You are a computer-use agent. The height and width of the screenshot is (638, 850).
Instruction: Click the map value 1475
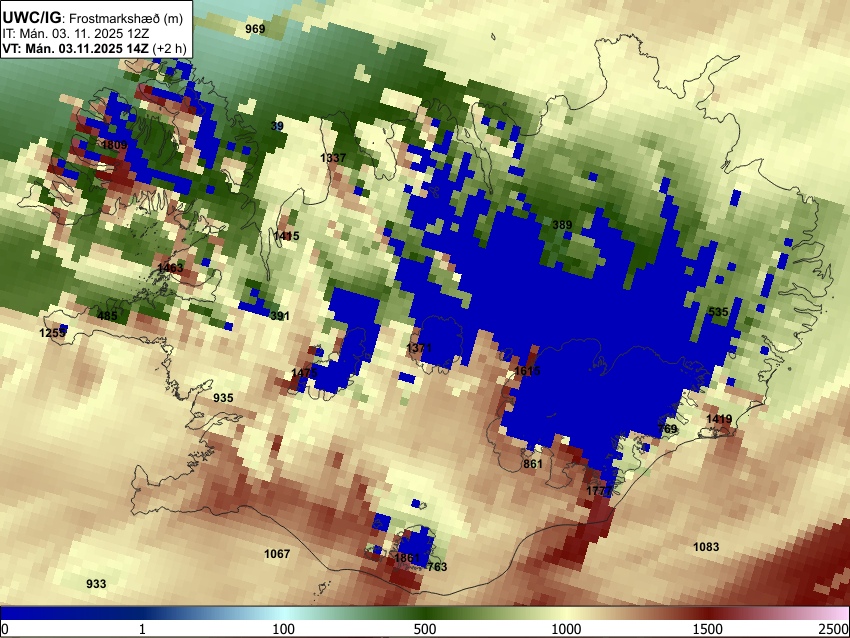[304, 373]
